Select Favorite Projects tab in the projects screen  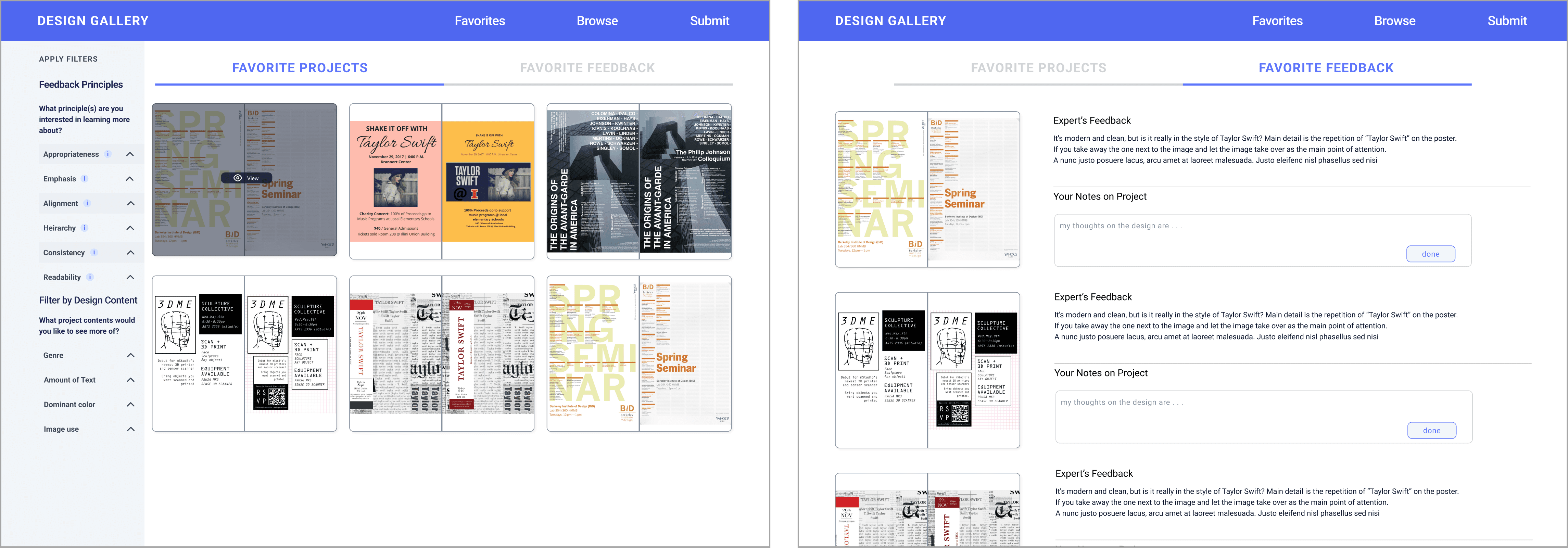[x=300, y=68]
